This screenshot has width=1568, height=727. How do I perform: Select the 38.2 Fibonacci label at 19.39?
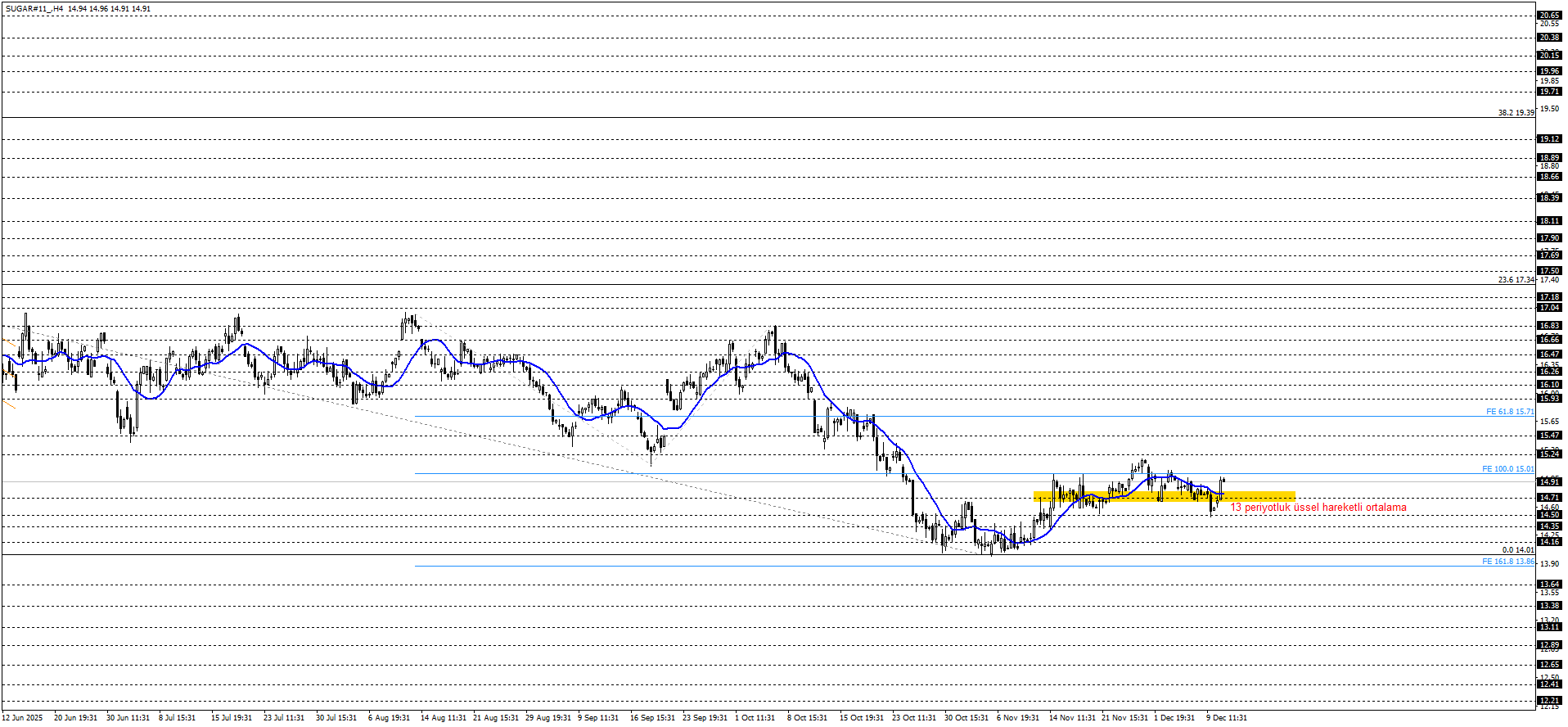click(1516, 113)
